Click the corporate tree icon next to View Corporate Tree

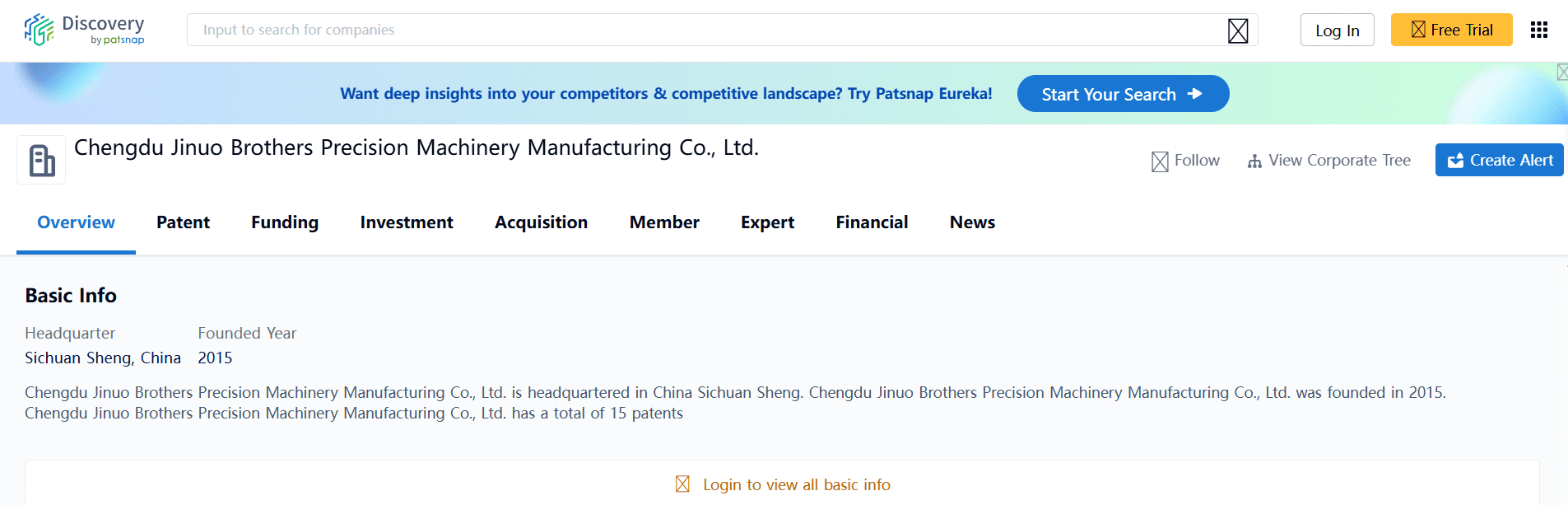[1254, 161]
